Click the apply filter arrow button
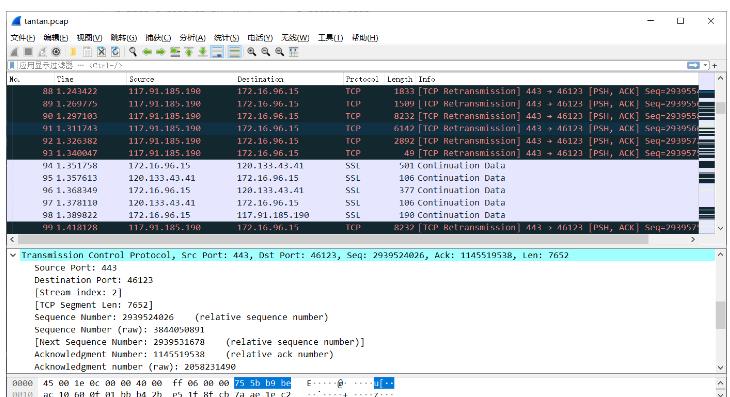The width and height of the screenshot is (730, 397). 693,66
